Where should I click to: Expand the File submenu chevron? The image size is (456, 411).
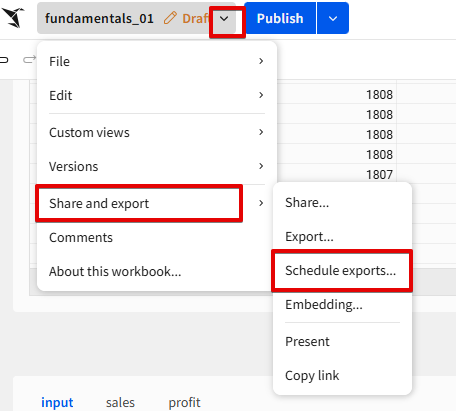point(261,61)
